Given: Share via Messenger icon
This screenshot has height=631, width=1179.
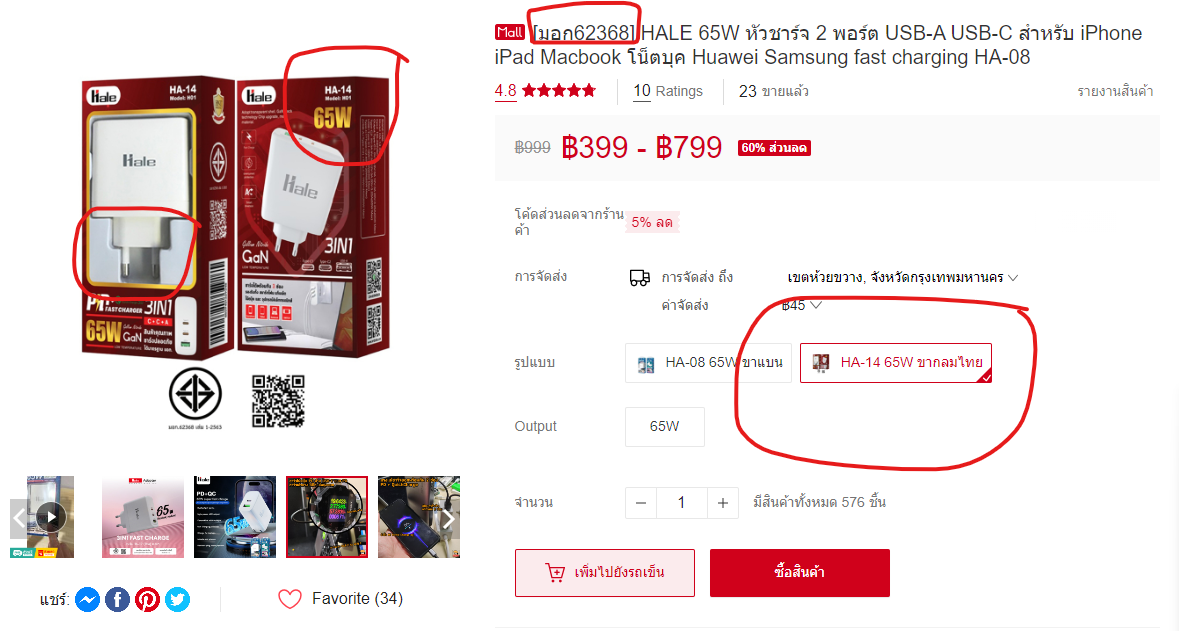Looking at the screenshot, I should click(x=87, y=599).
